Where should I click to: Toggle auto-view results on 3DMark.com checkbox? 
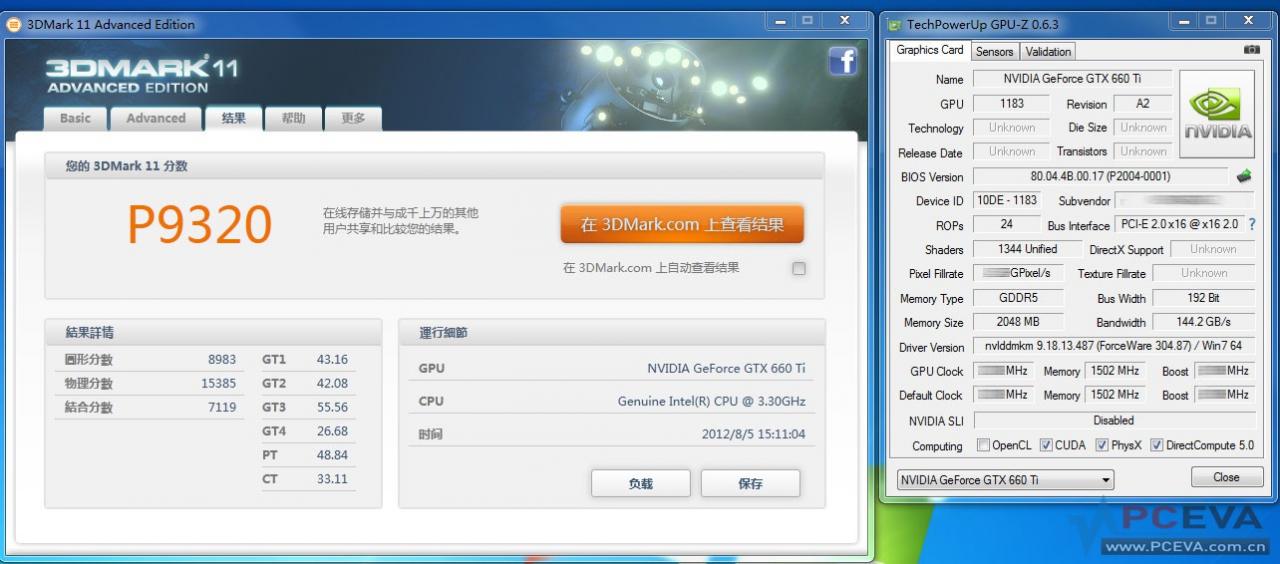coord(798,268)
